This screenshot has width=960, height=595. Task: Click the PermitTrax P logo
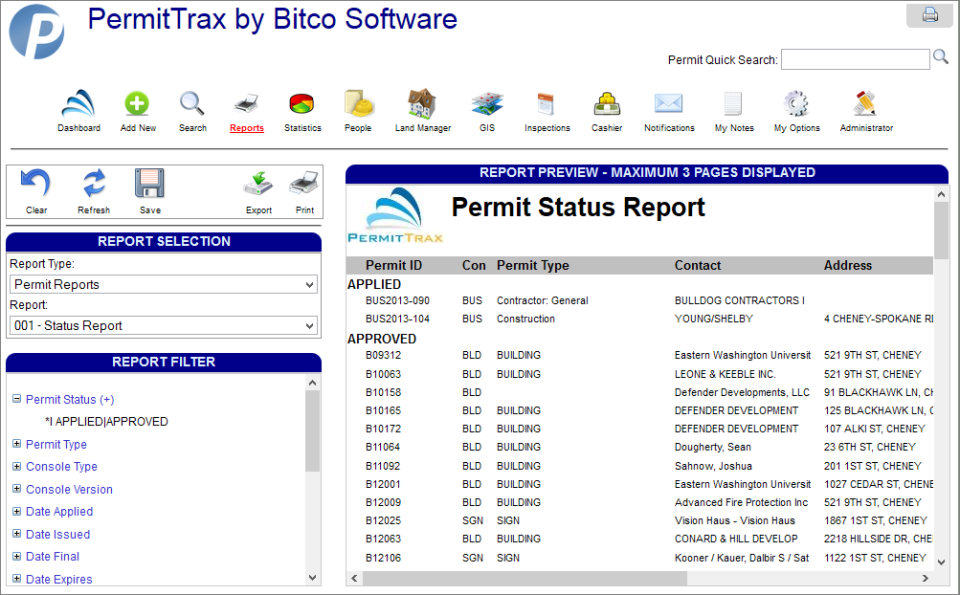(x=37, y=32)
